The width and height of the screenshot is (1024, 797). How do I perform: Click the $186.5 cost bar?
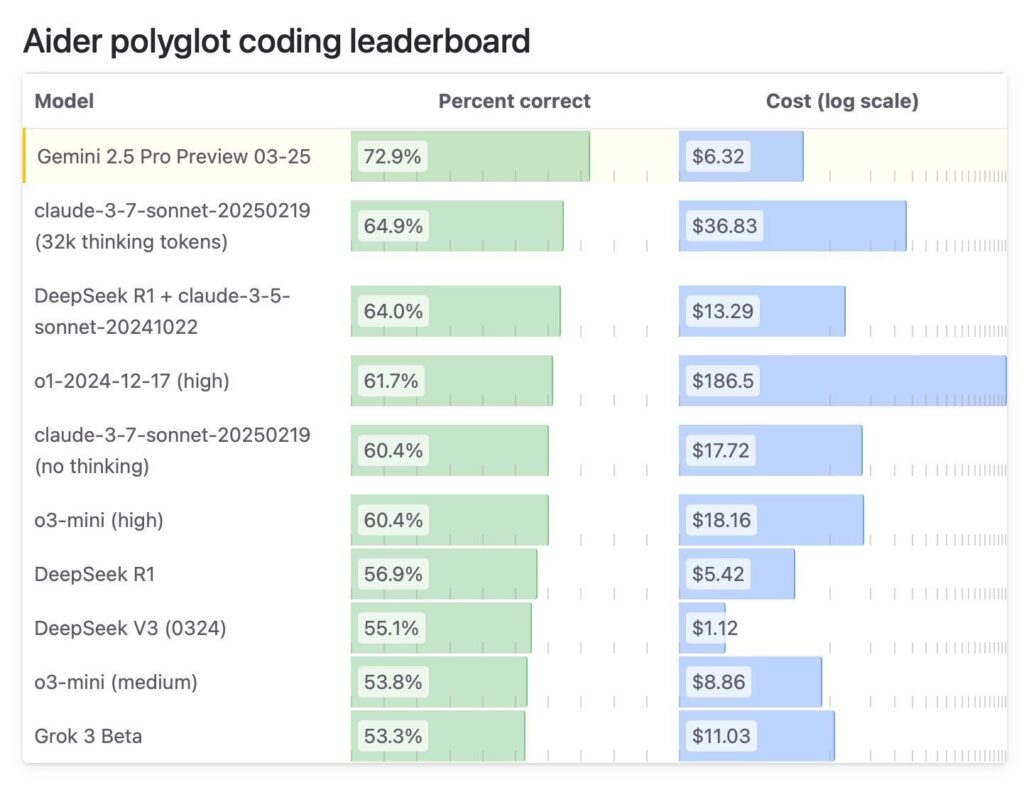[842, 381]
